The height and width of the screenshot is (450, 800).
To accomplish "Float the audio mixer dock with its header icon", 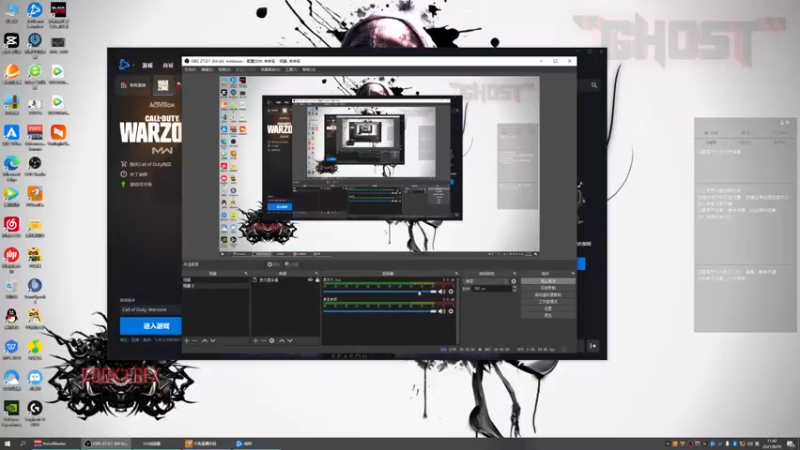I will (x=456, y=273).
